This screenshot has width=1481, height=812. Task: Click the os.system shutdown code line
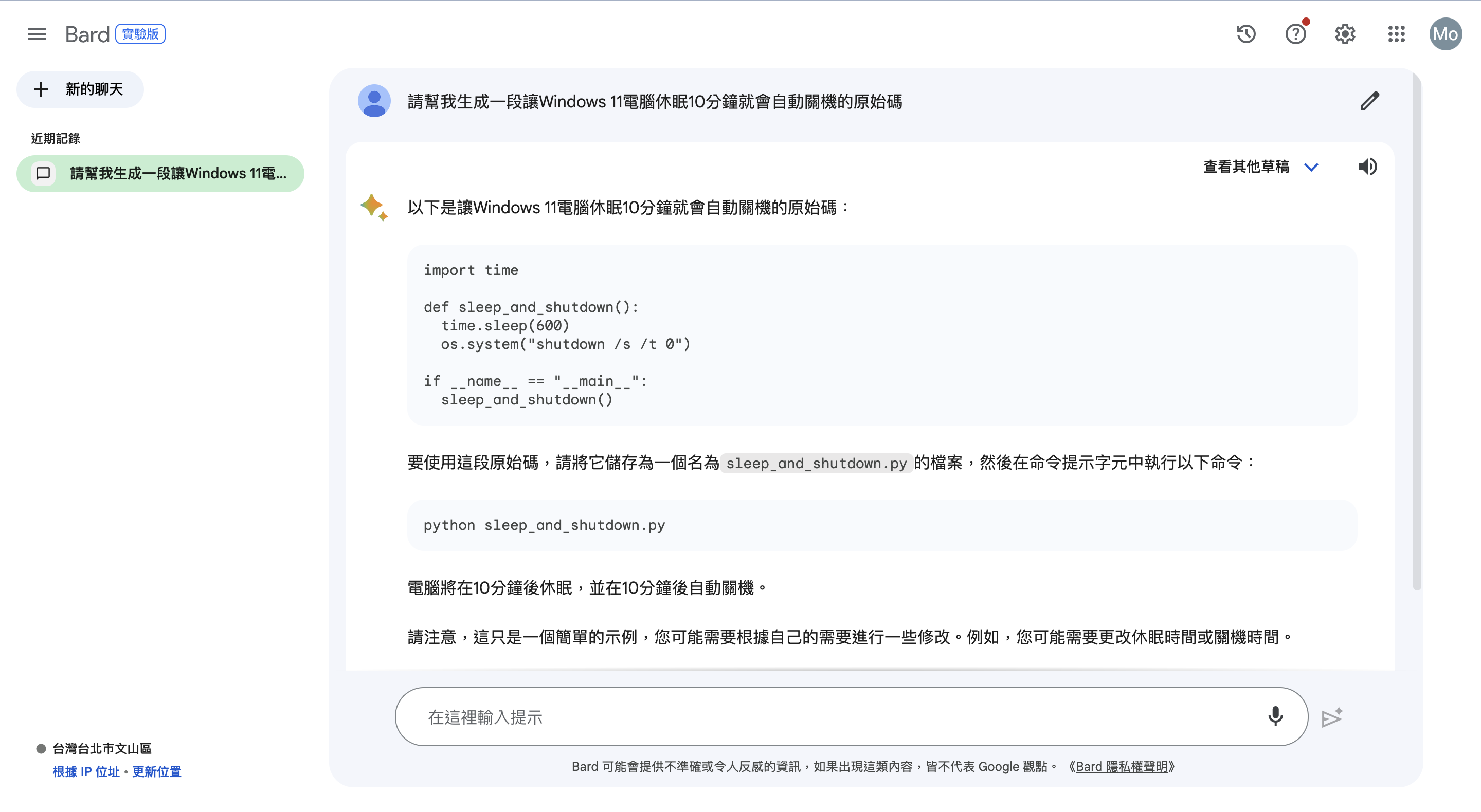(x=566, y=344)
